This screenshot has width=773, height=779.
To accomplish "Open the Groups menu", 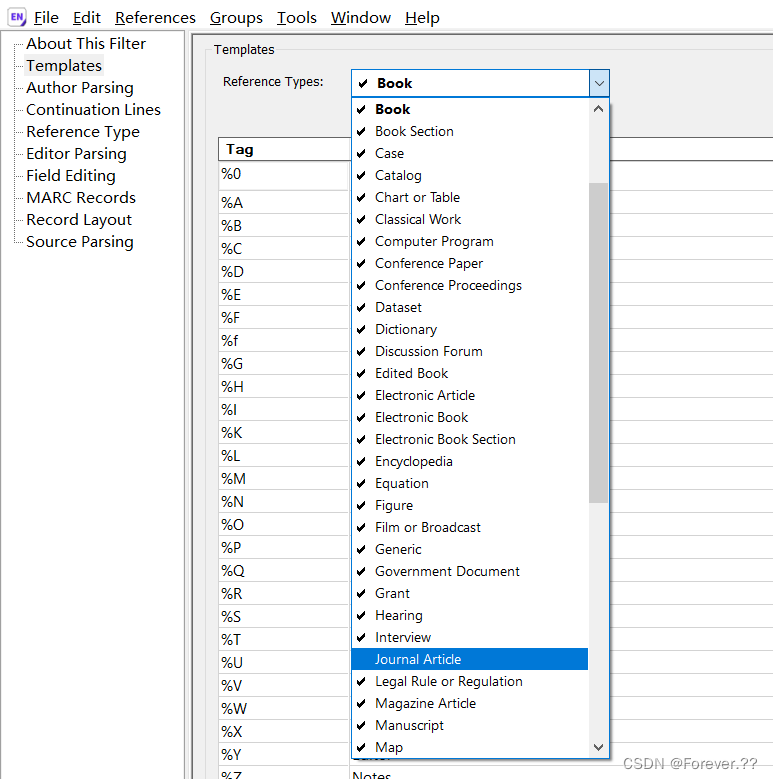I will (x=236, y=18).
